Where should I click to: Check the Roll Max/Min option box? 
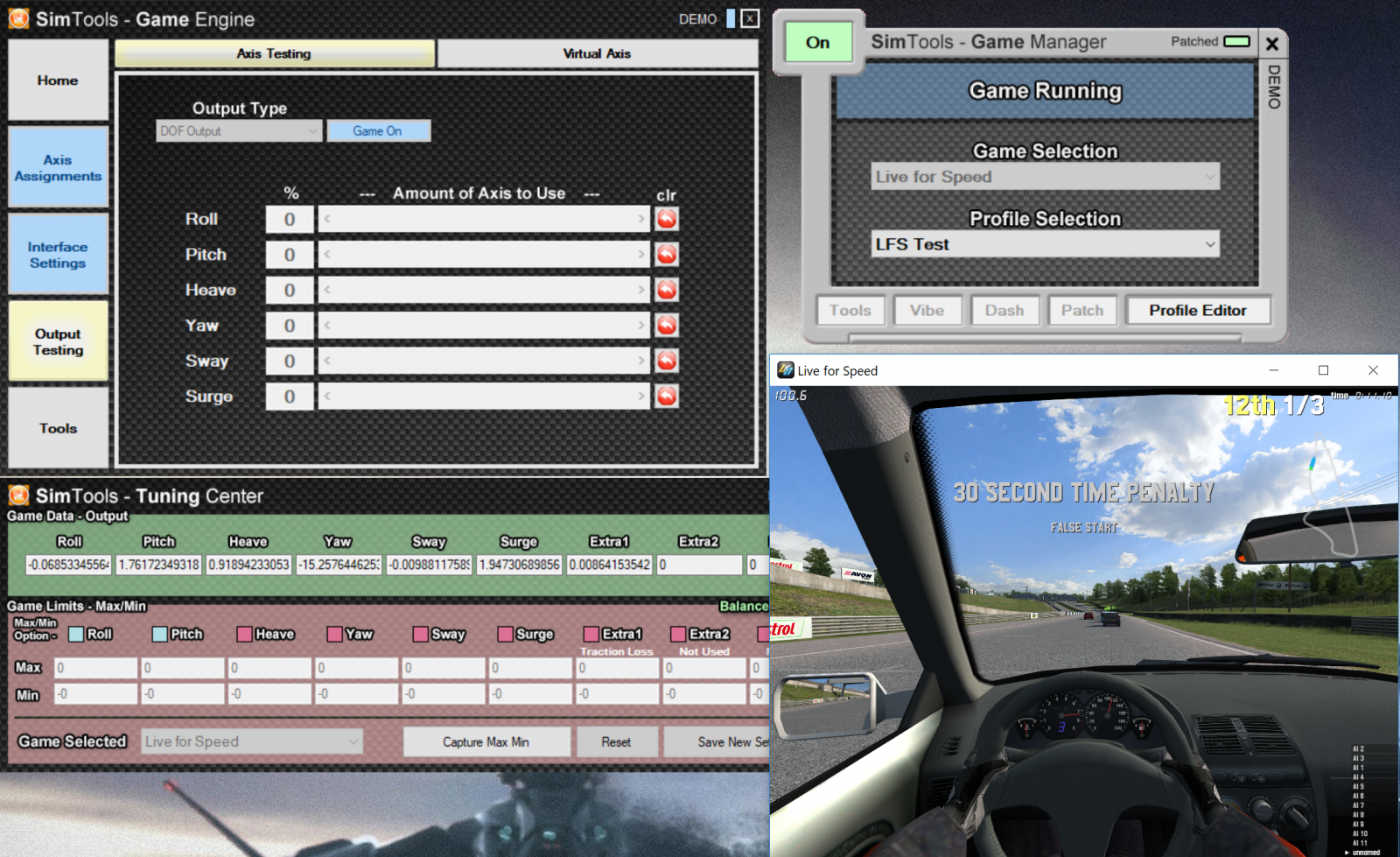(x=76, y=634)
